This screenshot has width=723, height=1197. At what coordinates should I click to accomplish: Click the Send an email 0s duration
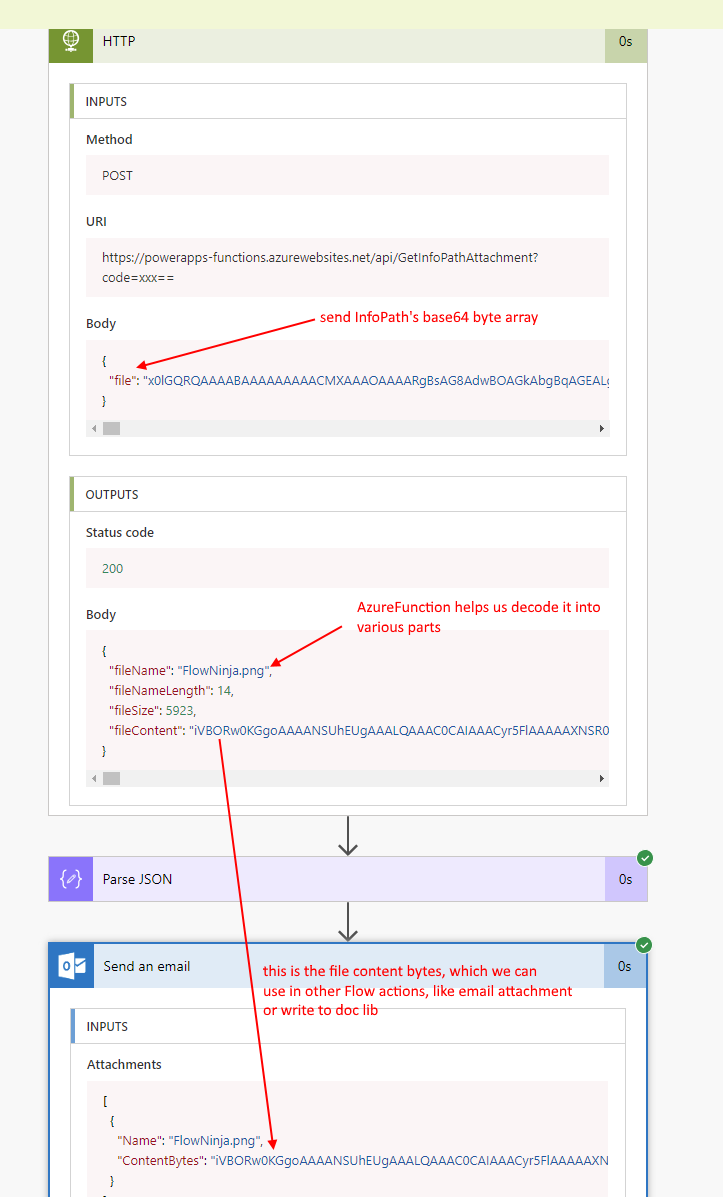pos(625,966)
